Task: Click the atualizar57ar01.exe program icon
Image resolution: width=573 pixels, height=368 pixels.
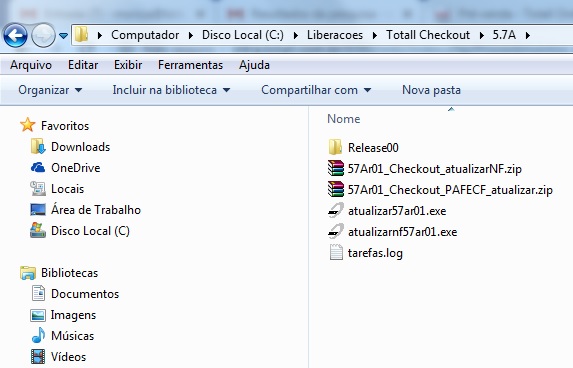Action: point(336,210)
